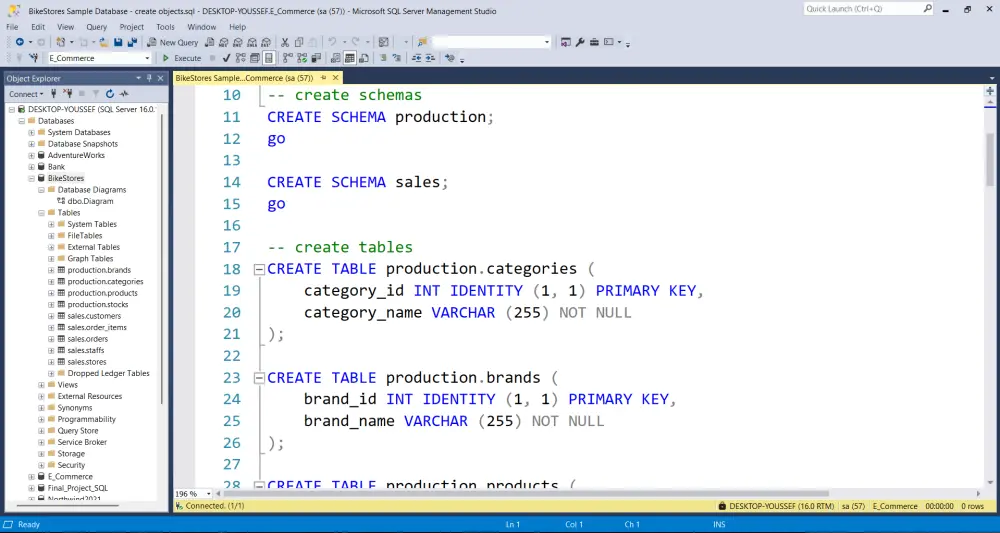Collapse CREATE TABLE production.categories code block
Viewport: 1000px width, 533px height.
pyautogui.click(x=259, y=269)
